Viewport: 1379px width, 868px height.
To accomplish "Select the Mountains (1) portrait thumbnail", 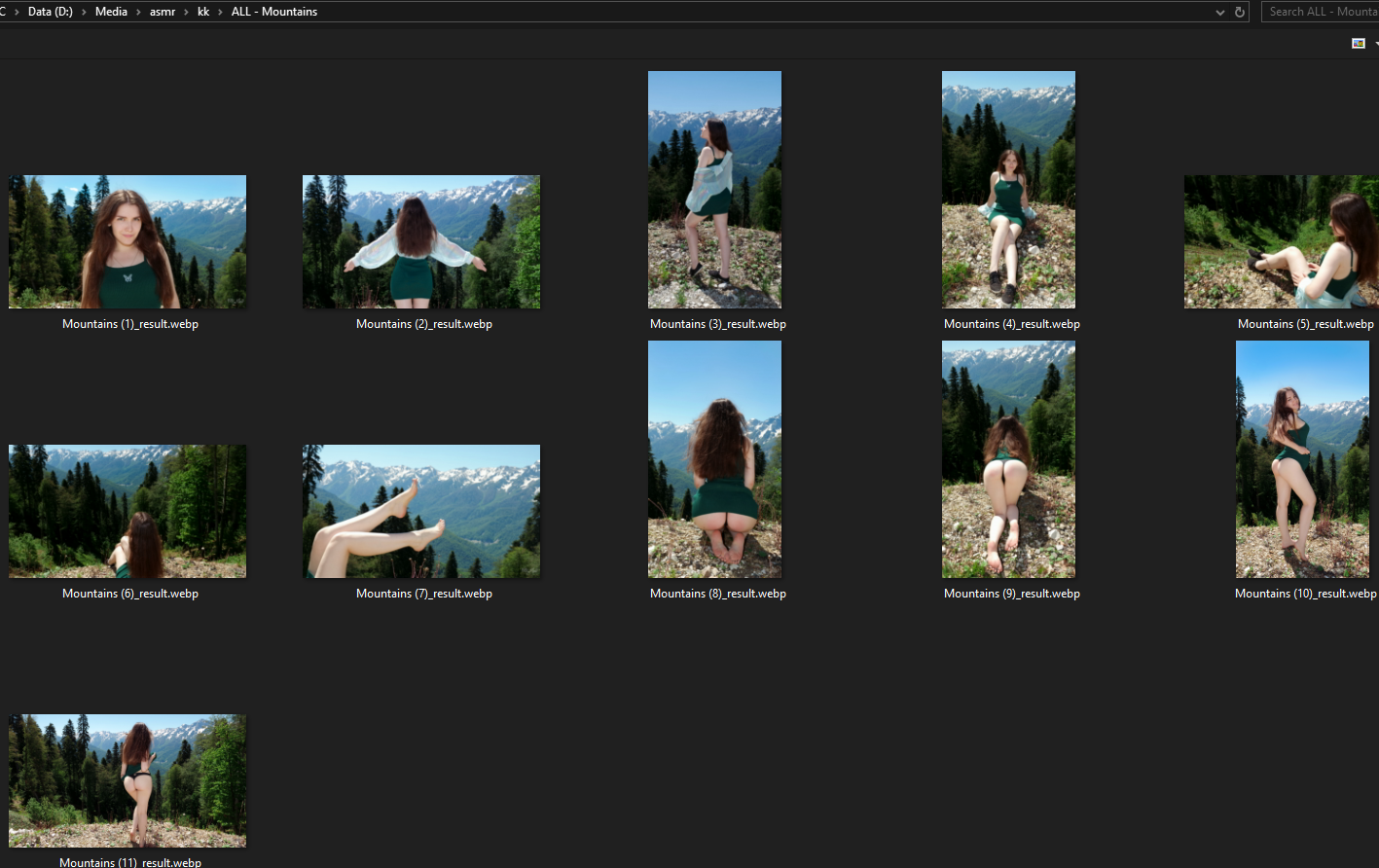I will pos(127,241).
